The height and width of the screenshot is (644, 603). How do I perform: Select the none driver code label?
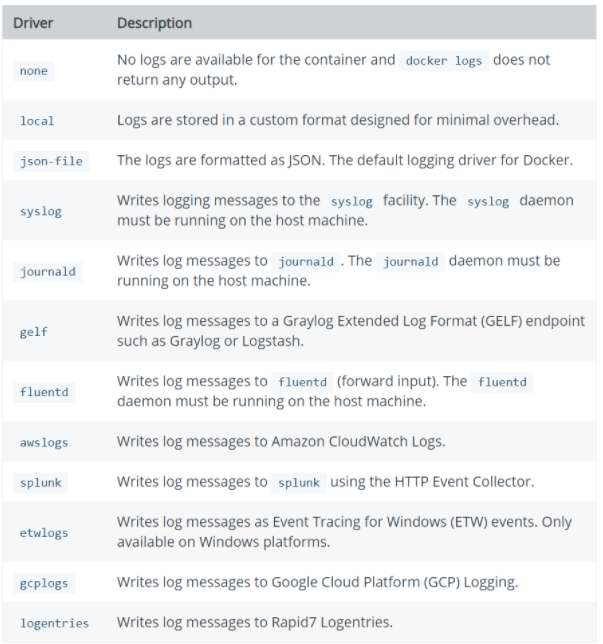point(34,71)
